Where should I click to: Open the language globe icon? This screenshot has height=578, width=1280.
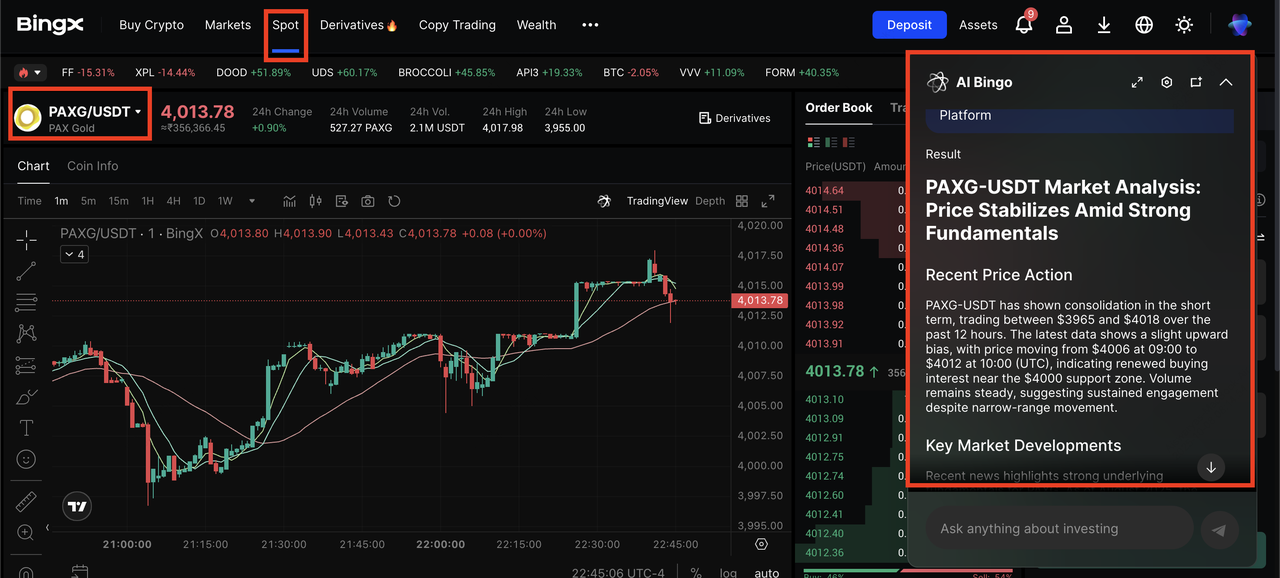click(x=1144, y=25)
